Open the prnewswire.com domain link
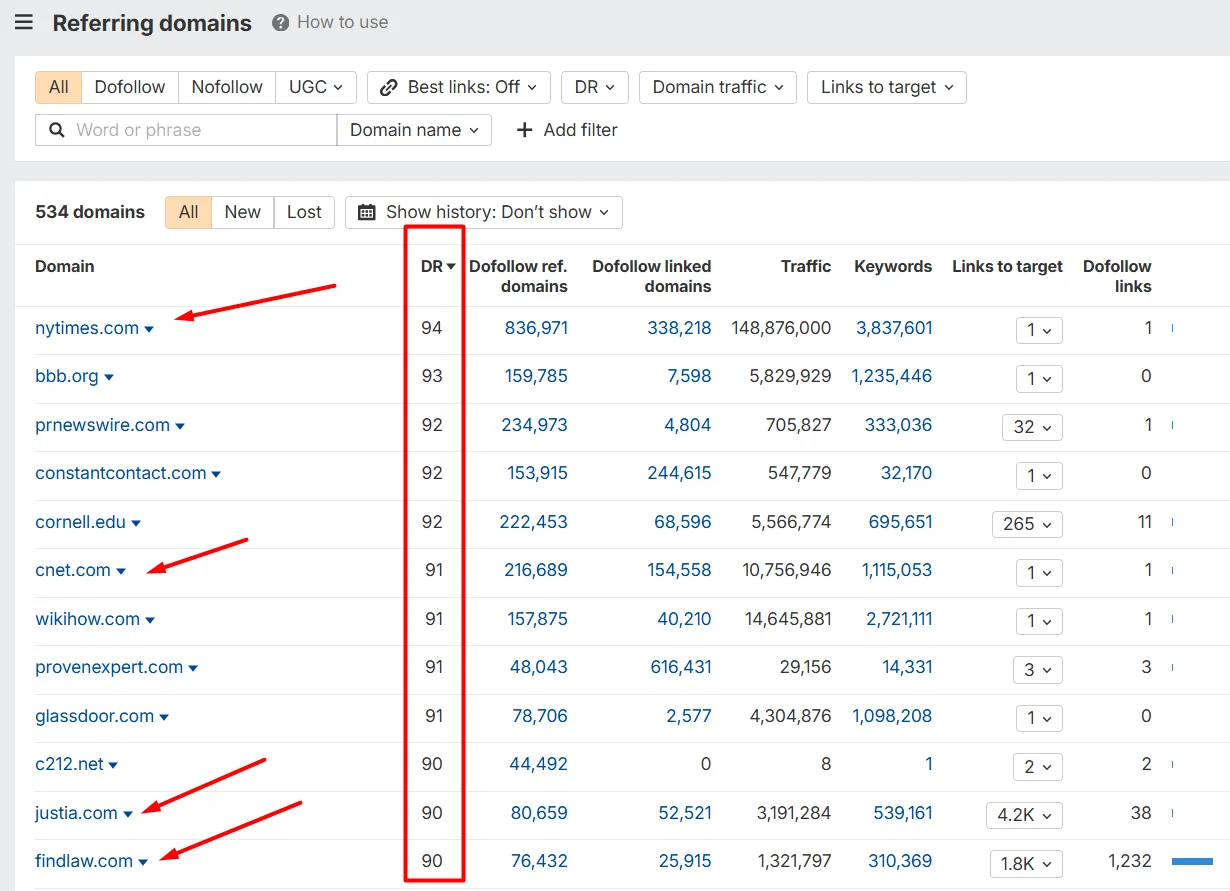 point(102,425)
